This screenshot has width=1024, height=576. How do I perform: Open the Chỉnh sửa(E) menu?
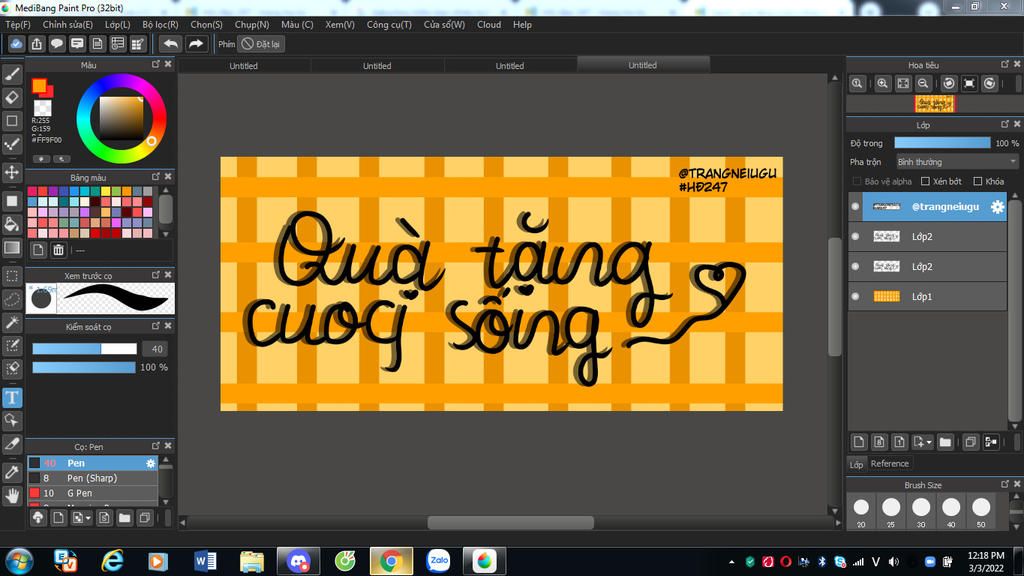coord(67,25)
